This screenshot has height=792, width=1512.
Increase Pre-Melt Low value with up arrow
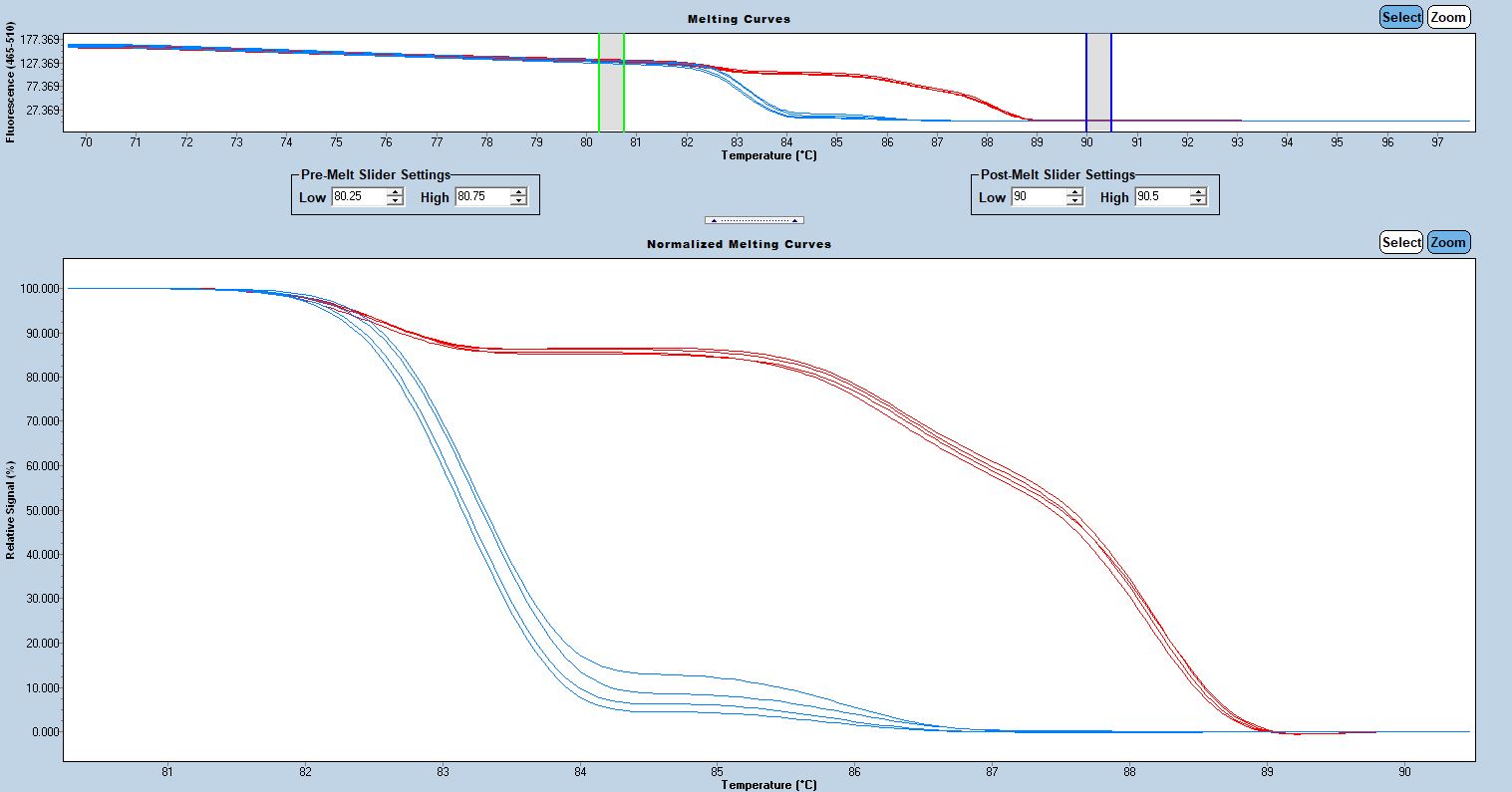(395, 192)
